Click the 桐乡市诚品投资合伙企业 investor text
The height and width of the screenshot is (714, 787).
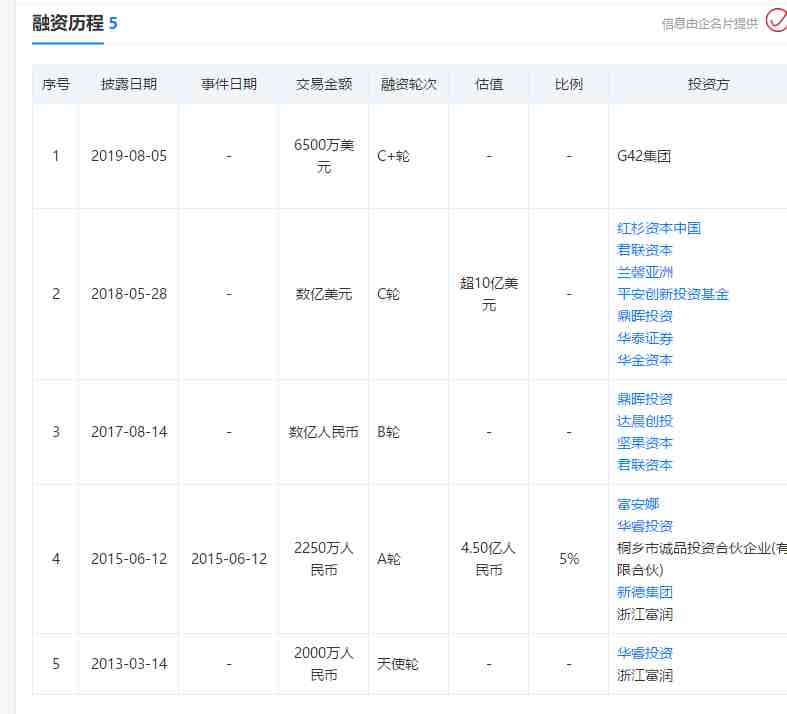coord(702,559)
